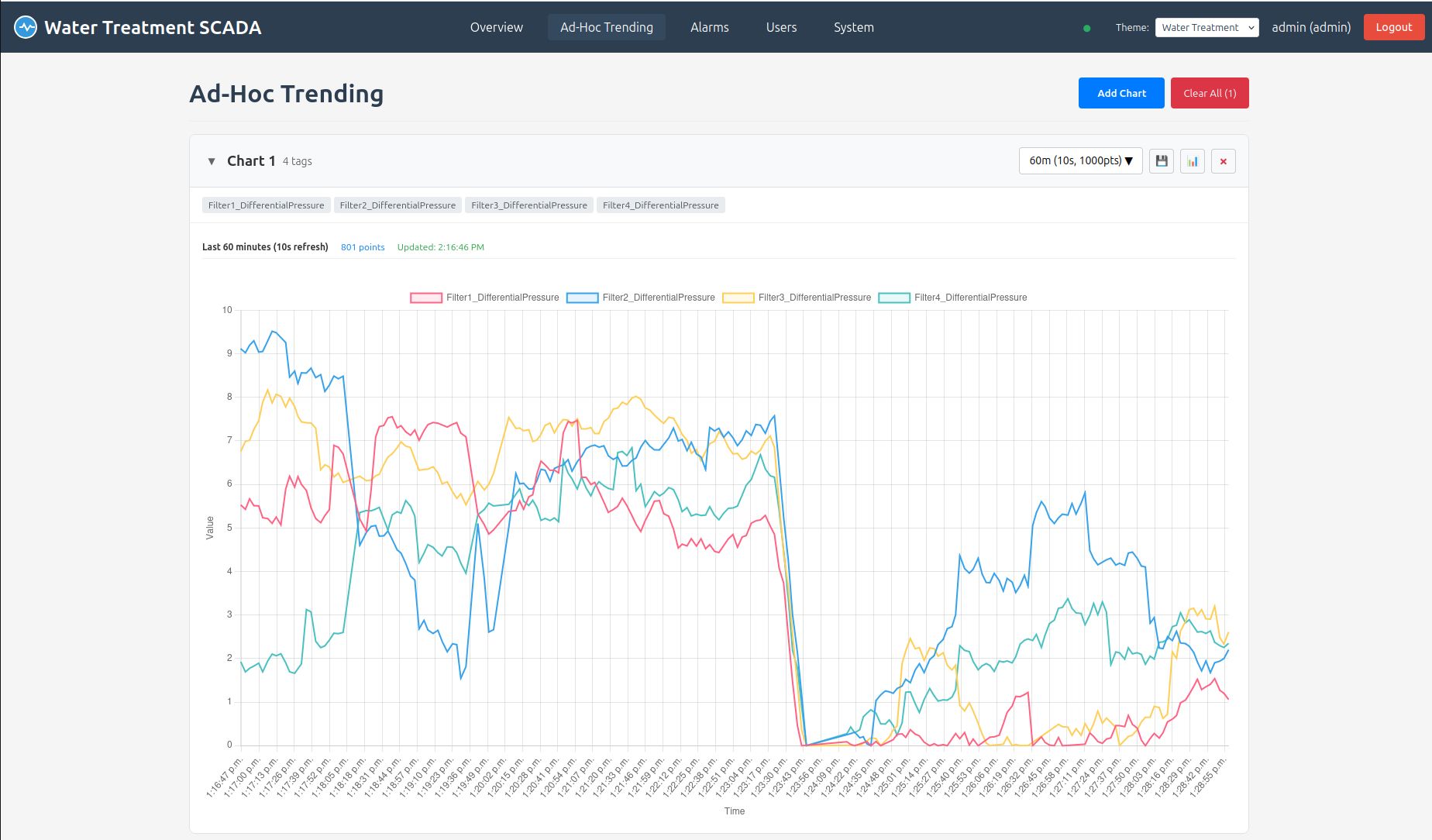Viewport: 1432px width, 840px height.
Task: Toggle Filter1_DifferentialPressure series in the legend
Action: pos(485,298)
